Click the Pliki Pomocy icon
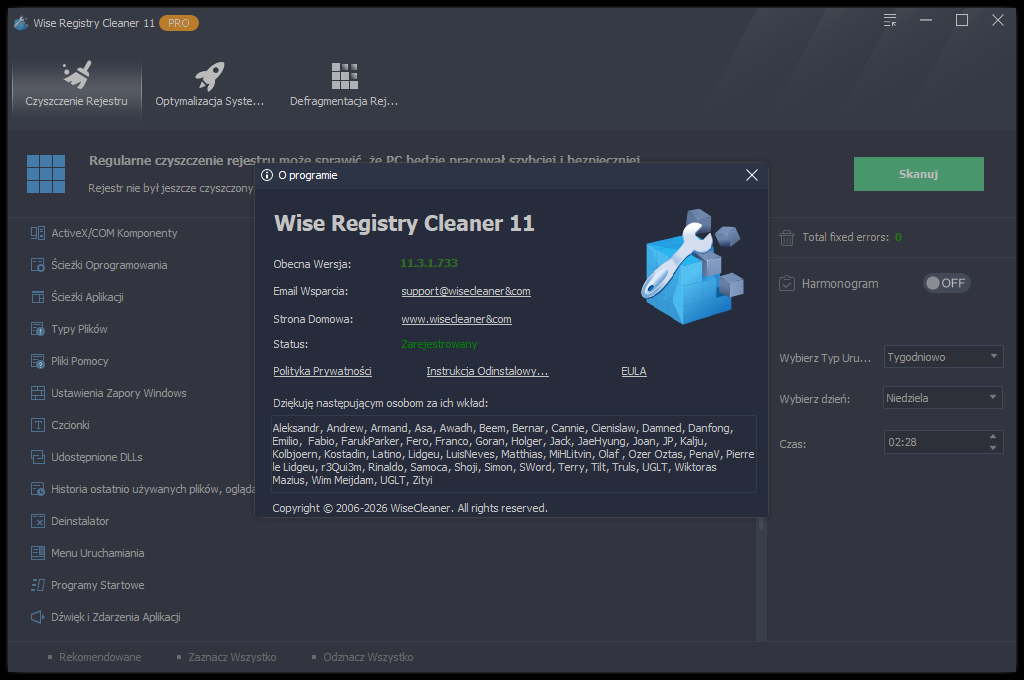Screen dimensions: 1024x680 point(38,361)
